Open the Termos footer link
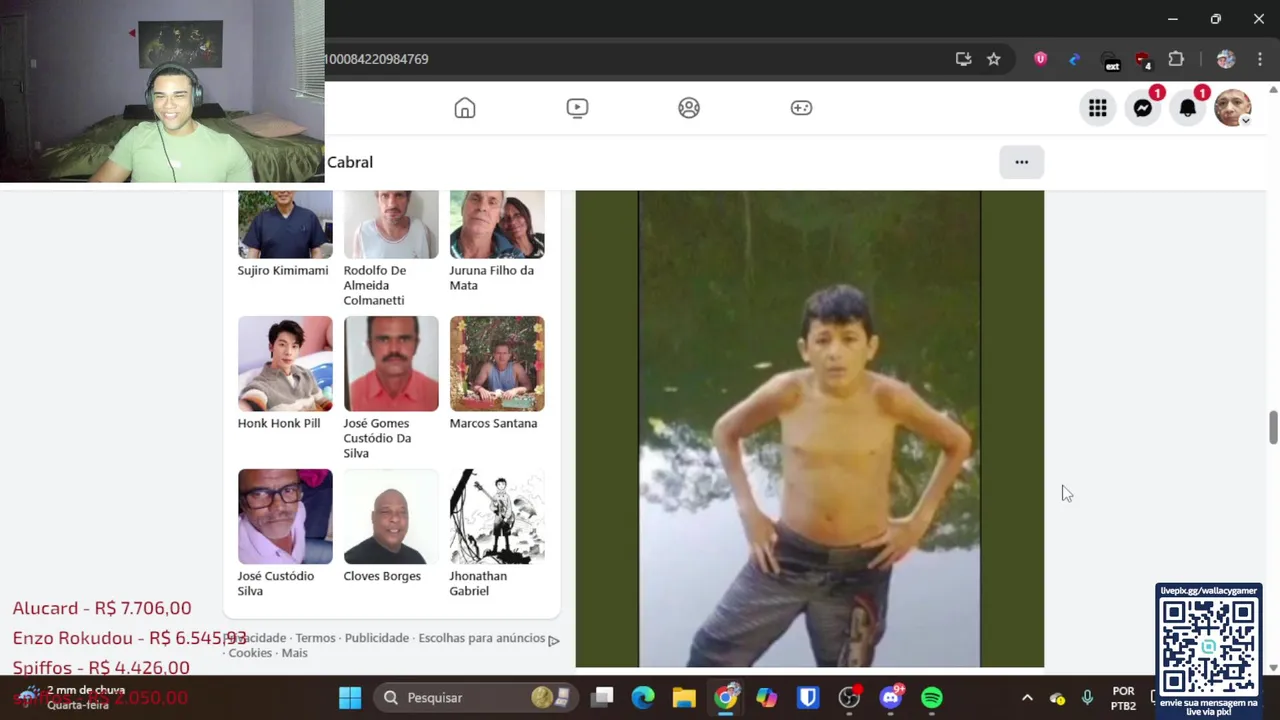Image resolution: width=1280 pixels, height=720 pixels. [x=315, y=638]
